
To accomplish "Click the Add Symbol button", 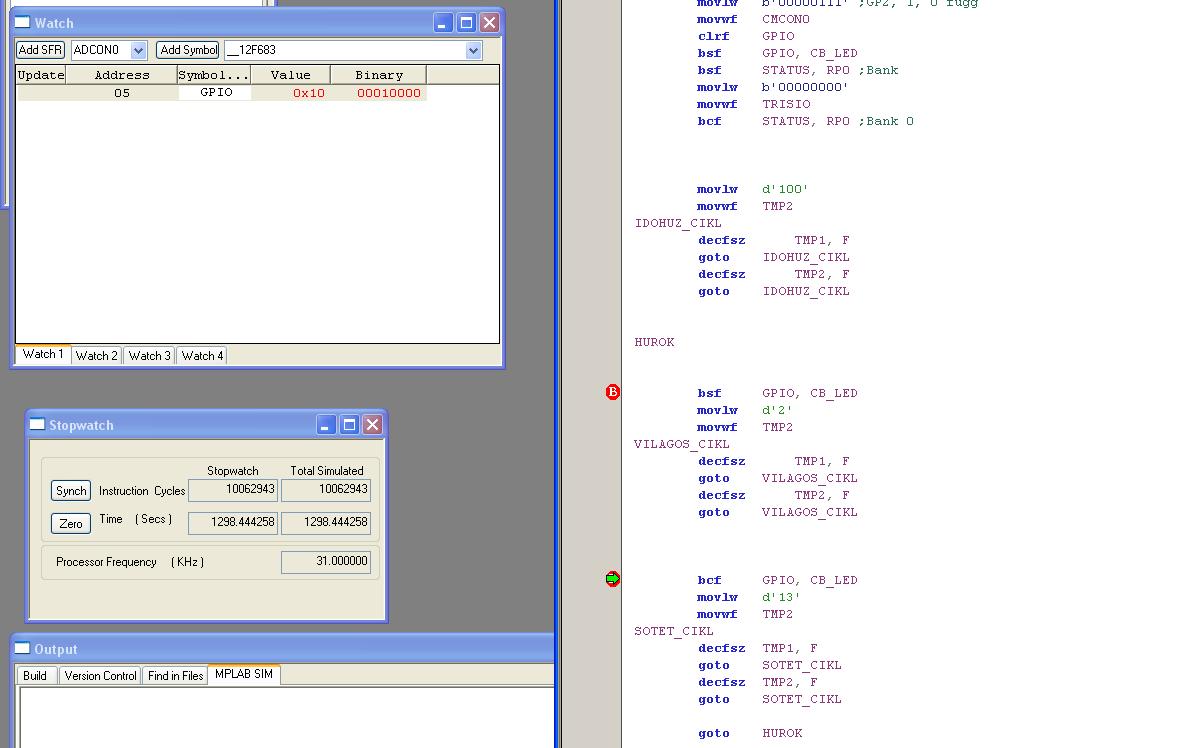I will (188, 50).
